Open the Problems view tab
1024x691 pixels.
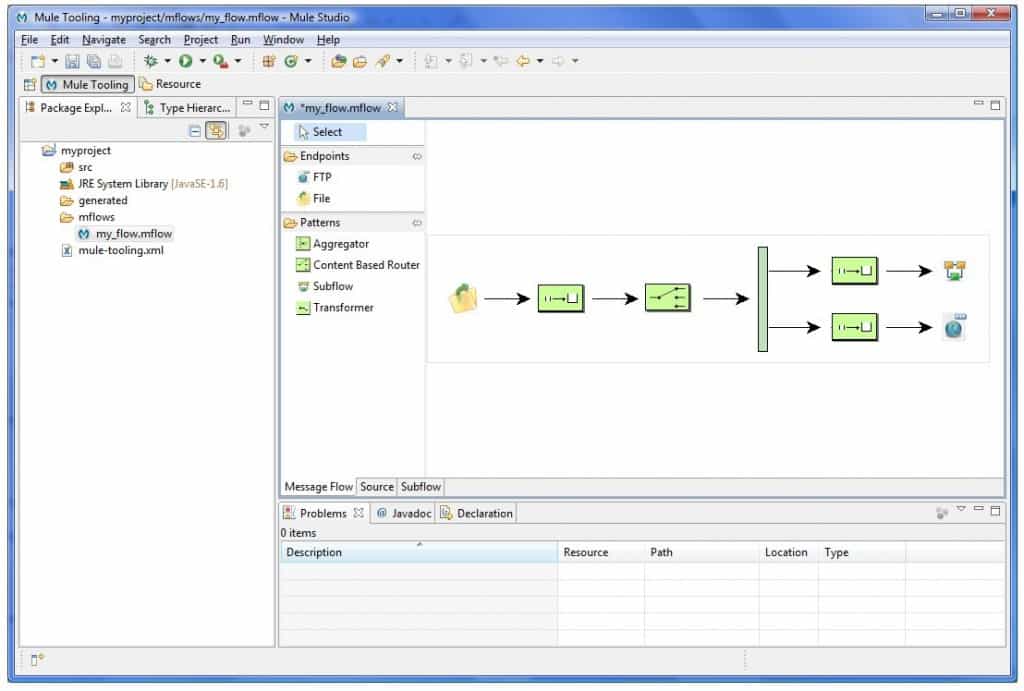(322, 512)
